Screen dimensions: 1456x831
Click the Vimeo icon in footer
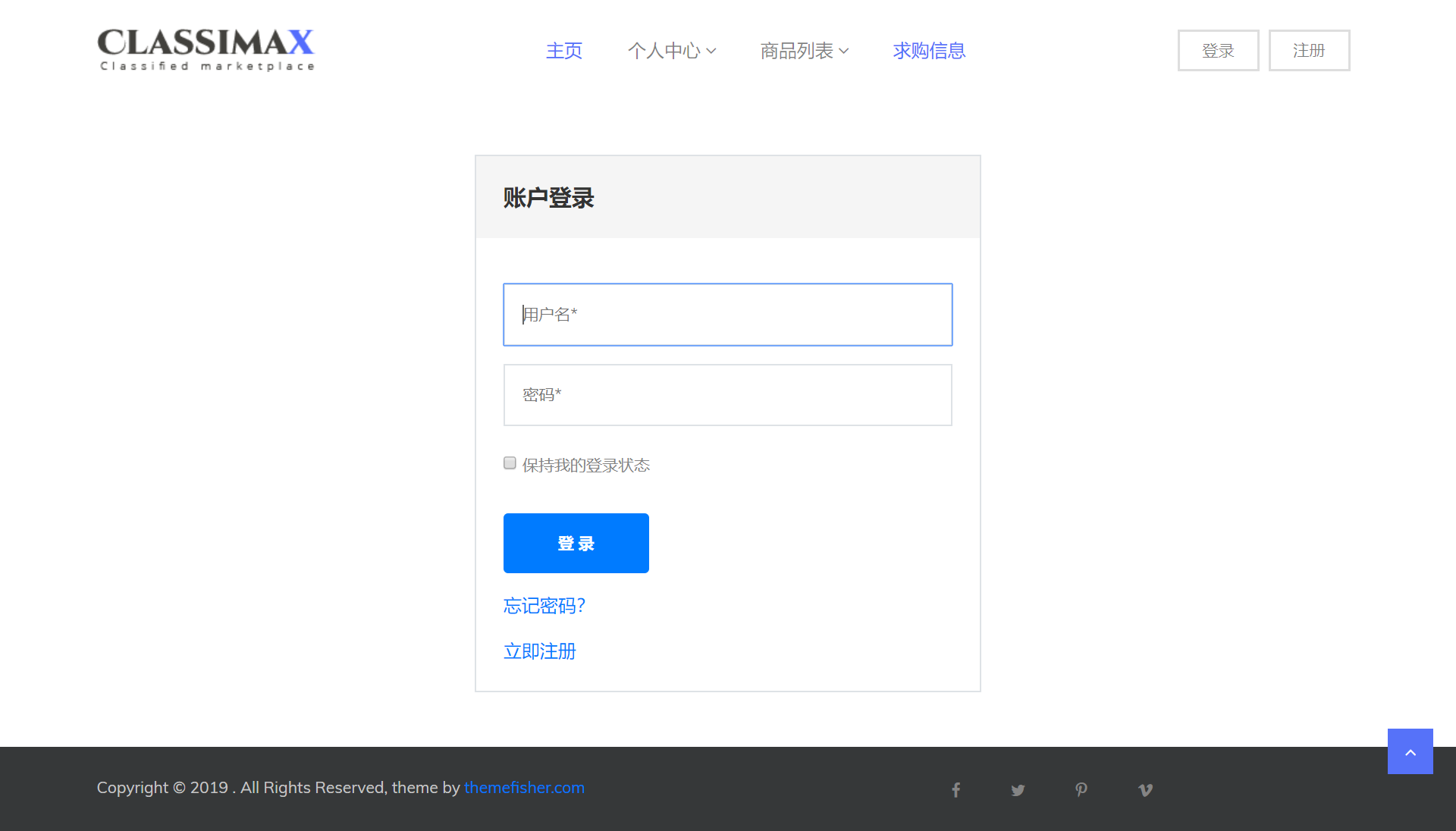(1145, 790)
